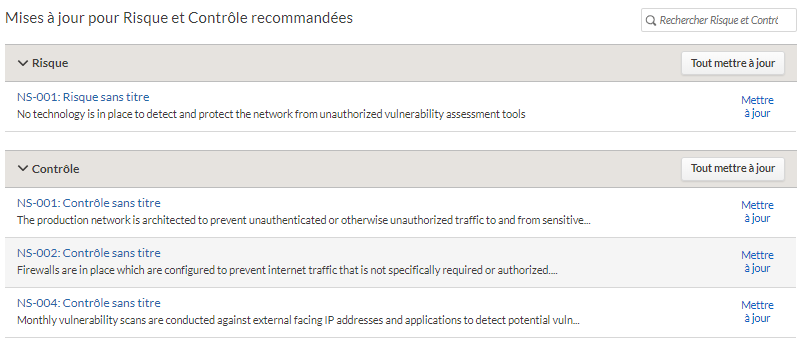Screen dimensions: 800x360
Task: Click Mettre à jour for NS-001 risk
Action: [x=757, y=107]
